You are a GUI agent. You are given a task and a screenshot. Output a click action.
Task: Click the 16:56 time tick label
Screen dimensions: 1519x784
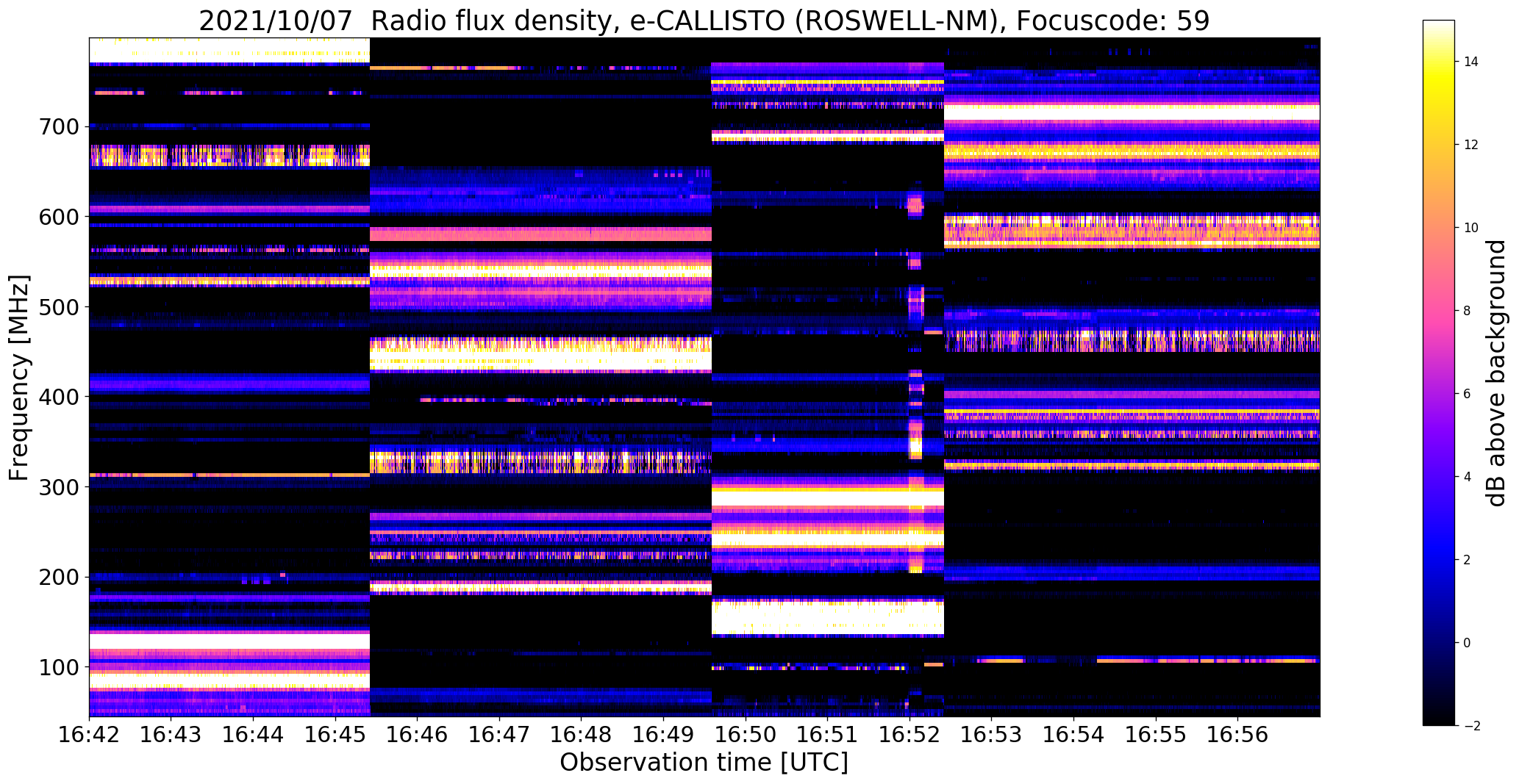point(1238,734)
